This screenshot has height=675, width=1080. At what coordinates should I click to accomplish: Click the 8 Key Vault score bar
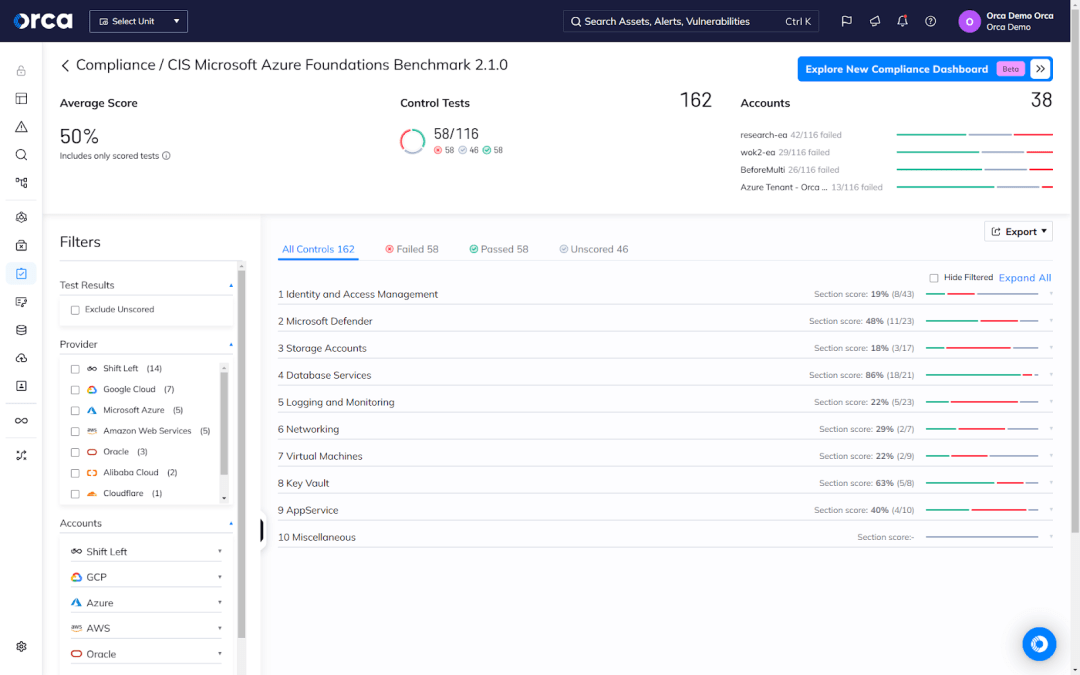click(x=982, y=484)
